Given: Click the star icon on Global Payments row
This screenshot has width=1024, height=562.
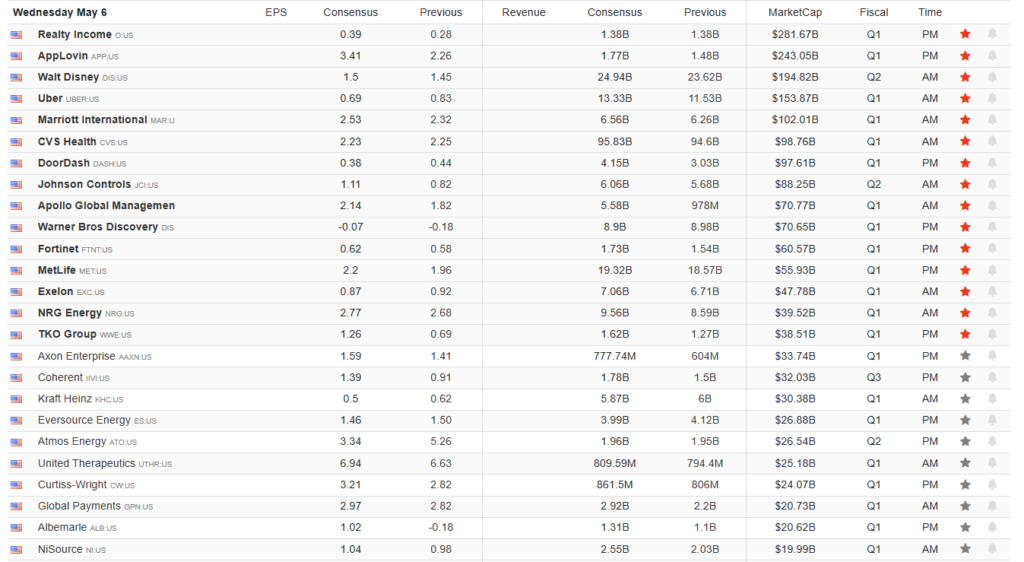Looking at the screenshot, I should 965,506.
